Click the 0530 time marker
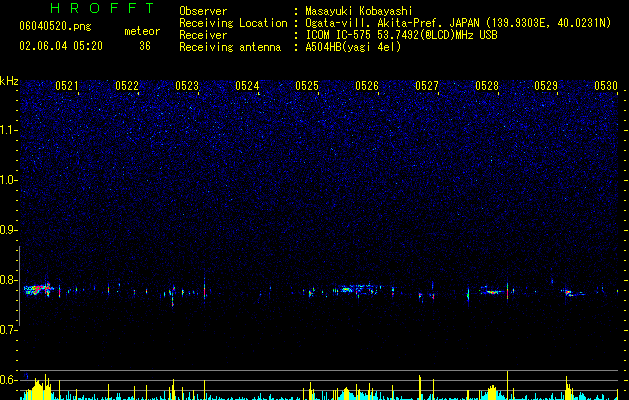Image resolution: width=629 pixels, height=400 pixels. [x=606, y=86]
